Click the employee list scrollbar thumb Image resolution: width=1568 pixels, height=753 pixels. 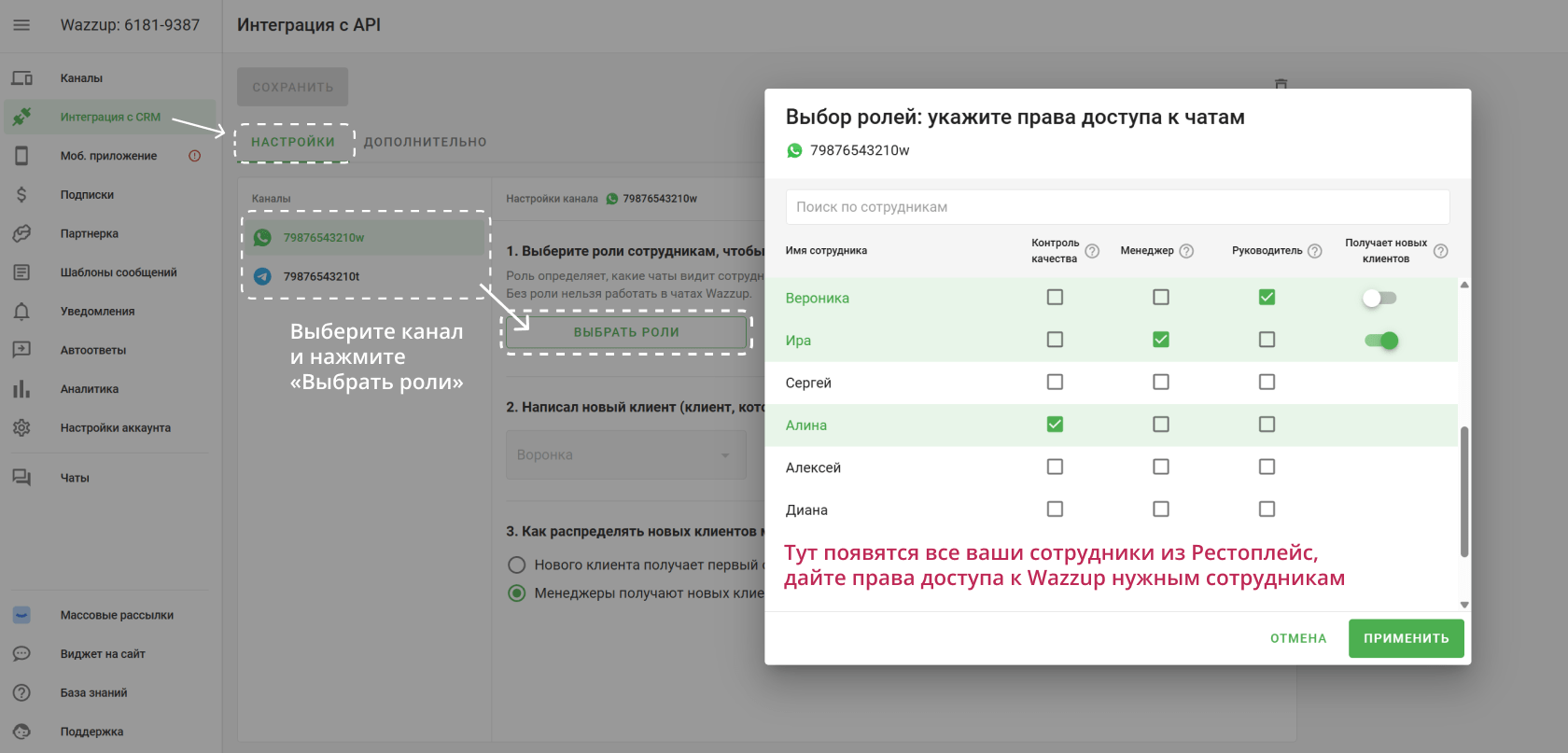coord(1464,492)
